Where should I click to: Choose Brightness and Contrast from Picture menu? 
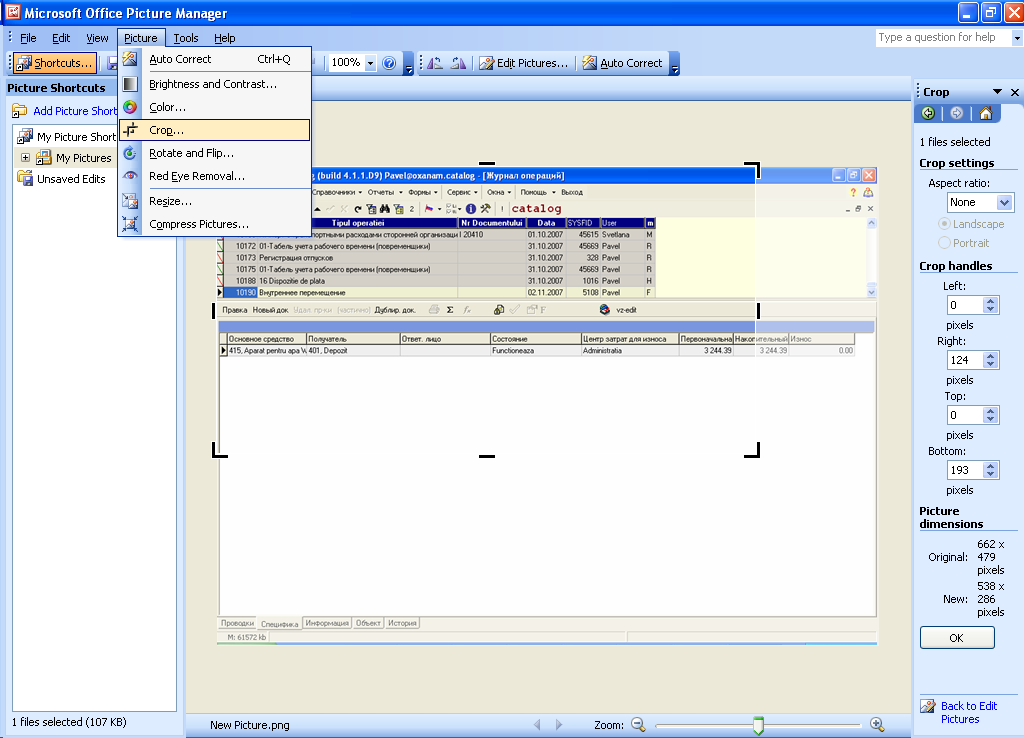214,84
